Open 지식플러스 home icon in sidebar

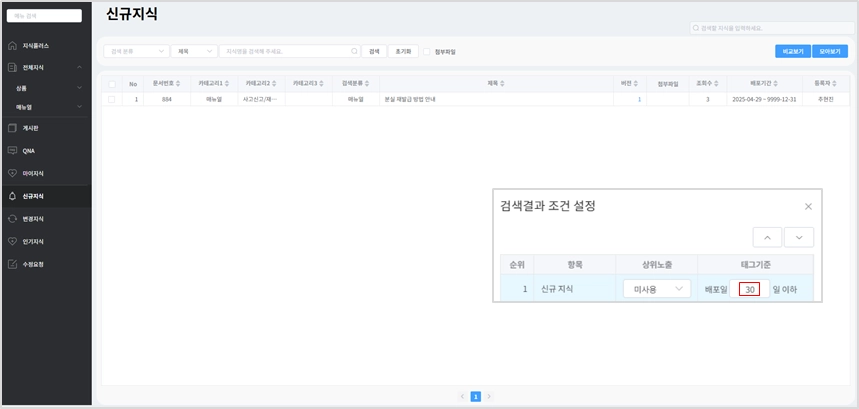(x=13, y=45)
